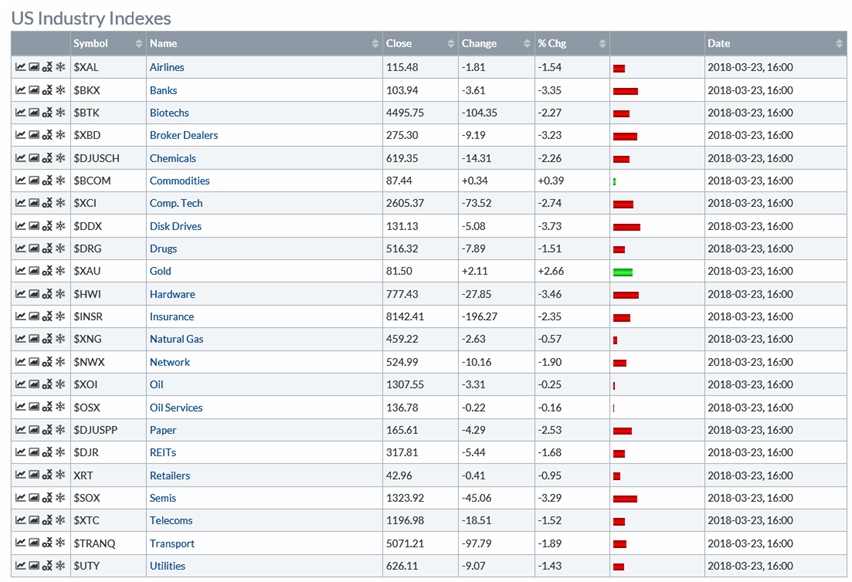This screenshot has width=852, height=582.
Task: Open the line chart icon for $DJR REITs
Action: (20, 453)
